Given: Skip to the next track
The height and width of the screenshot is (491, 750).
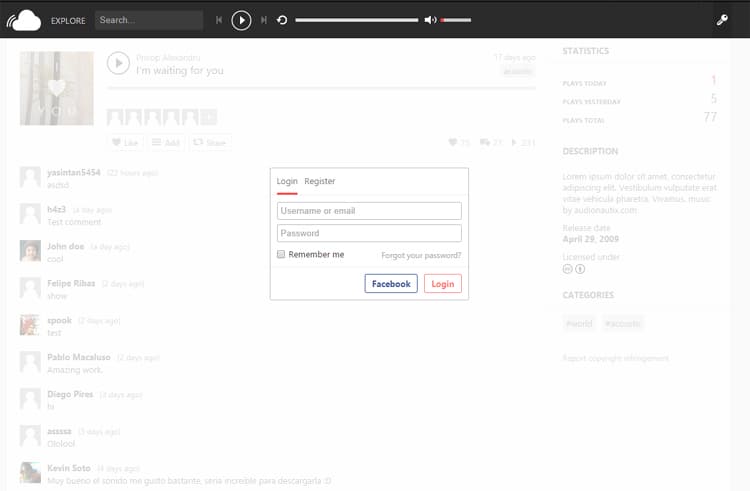Looking at the screenshot, I should pyautogui.click(x=264, y=20).
